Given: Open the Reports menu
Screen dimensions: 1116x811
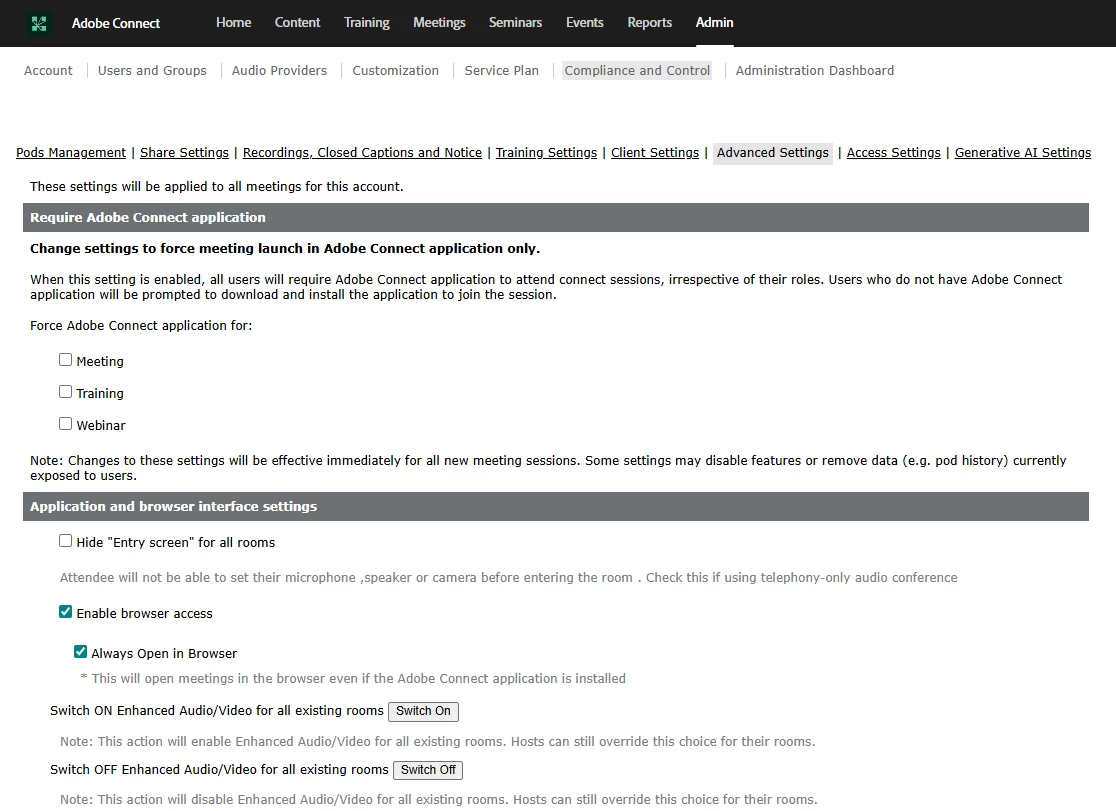Looking at the screenshot, I should click(x=649, y=23).
